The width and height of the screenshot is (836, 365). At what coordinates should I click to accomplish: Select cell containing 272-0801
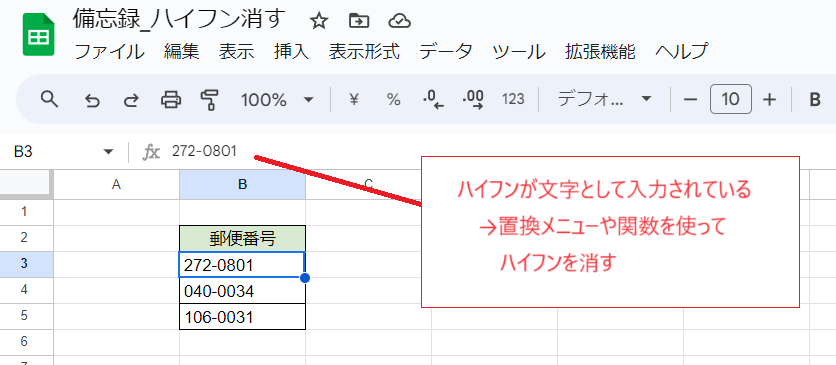coord(242,264)
